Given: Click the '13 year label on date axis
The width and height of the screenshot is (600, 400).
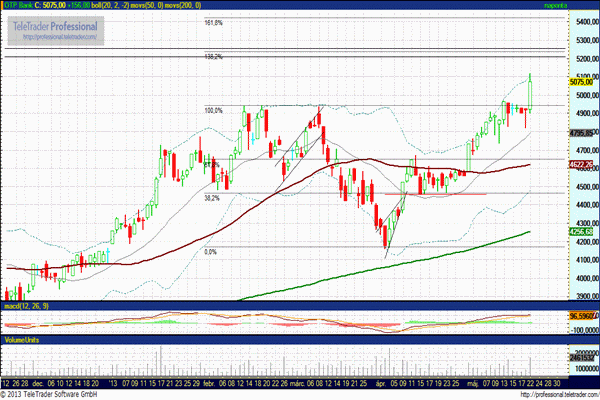Looking at the screenshot, I should (x=113, y=383).
